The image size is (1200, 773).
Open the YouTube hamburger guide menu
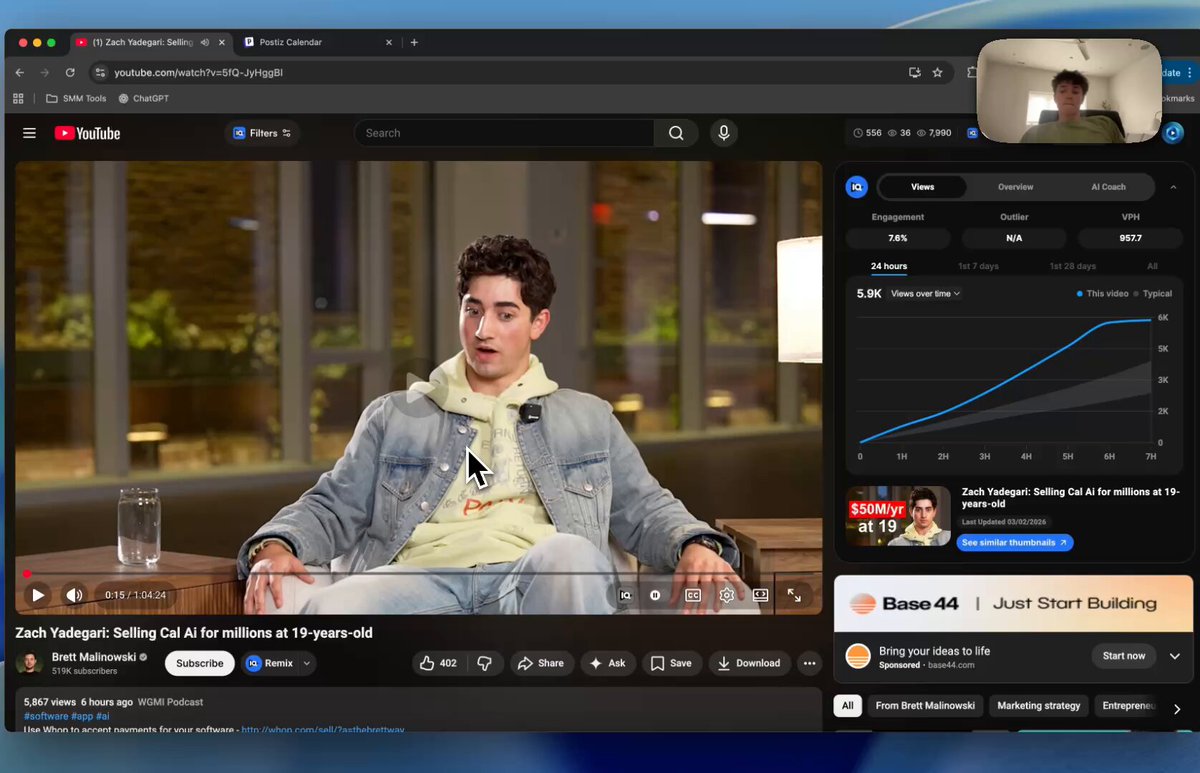(29, 133)
